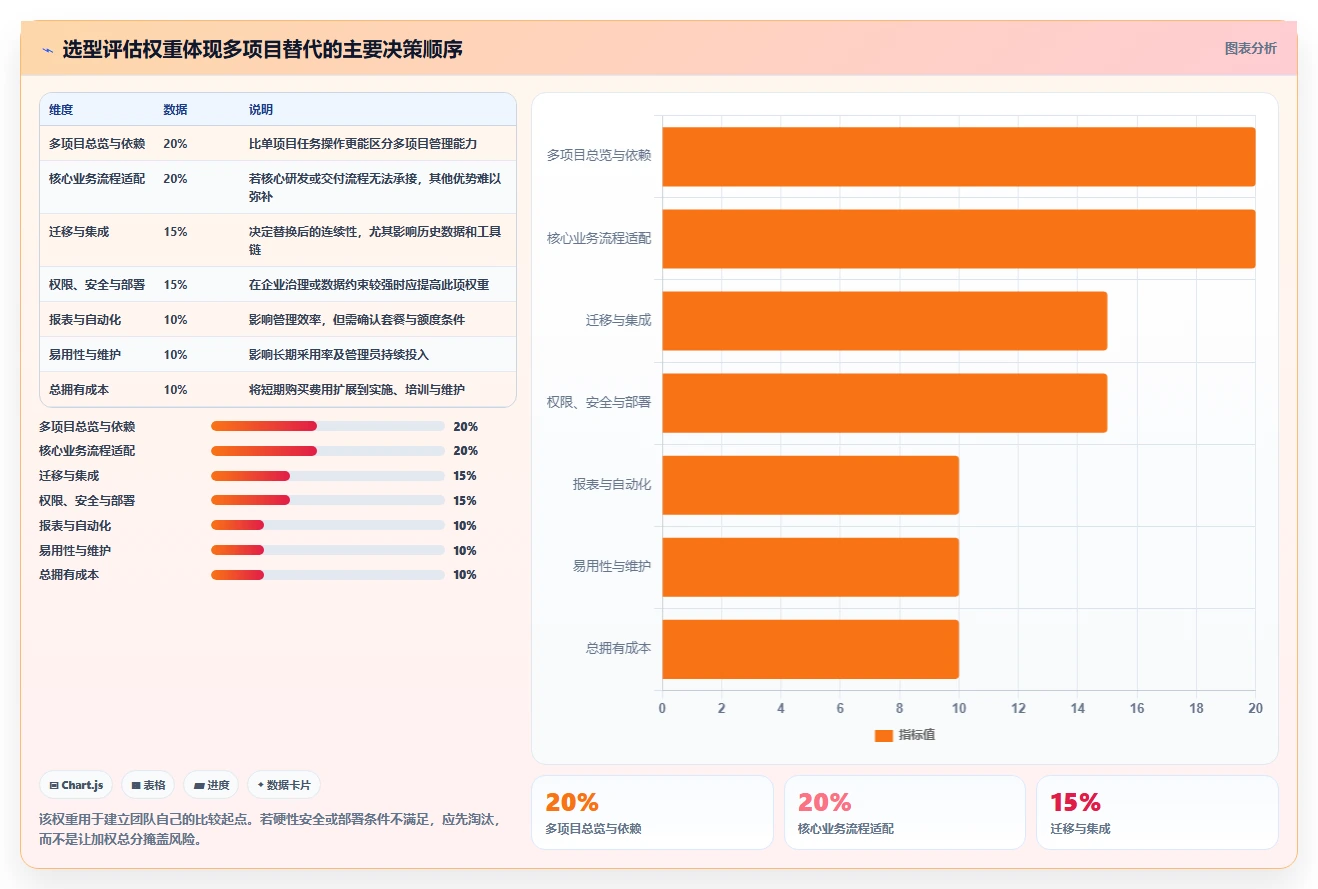
Task: Toggle the 指标值 legend entry
Action: 904,735
